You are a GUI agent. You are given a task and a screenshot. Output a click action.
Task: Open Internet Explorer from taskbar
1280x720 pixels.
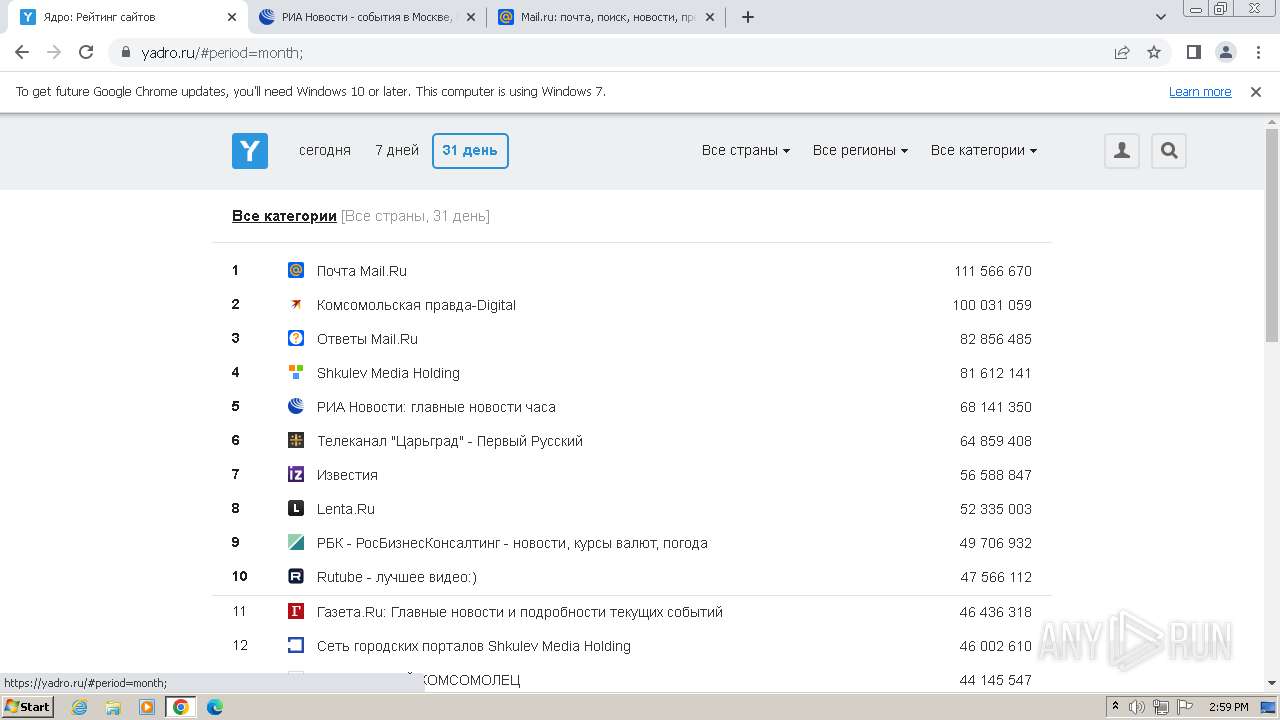coord(80,707)
